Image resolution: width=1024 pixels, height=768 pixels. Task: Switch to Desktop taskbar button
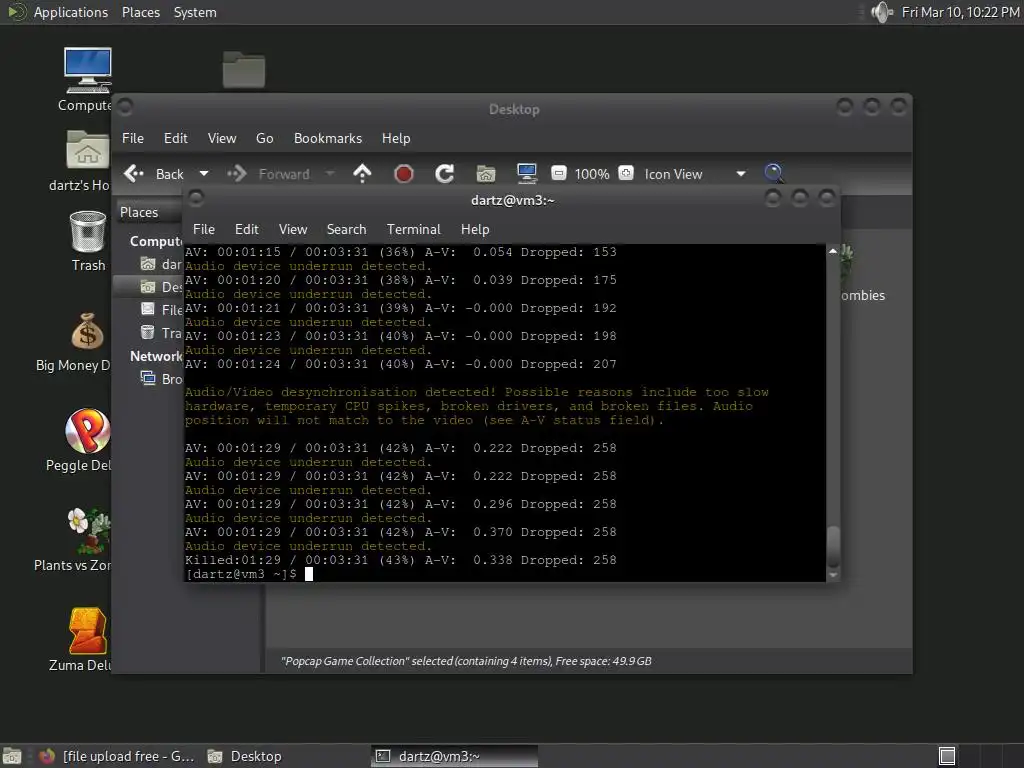pyautogui.click(x=244, y=756)
